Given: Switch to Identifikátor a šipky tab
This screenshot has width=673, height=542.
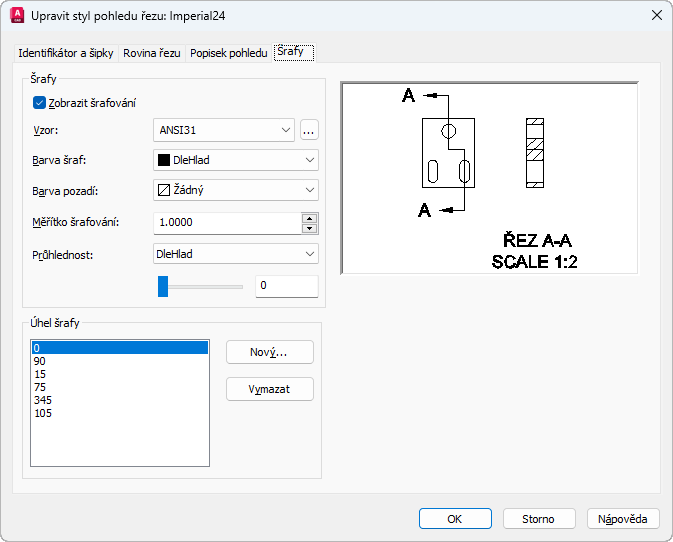Looking at the screenshot, I should [67, 53].
